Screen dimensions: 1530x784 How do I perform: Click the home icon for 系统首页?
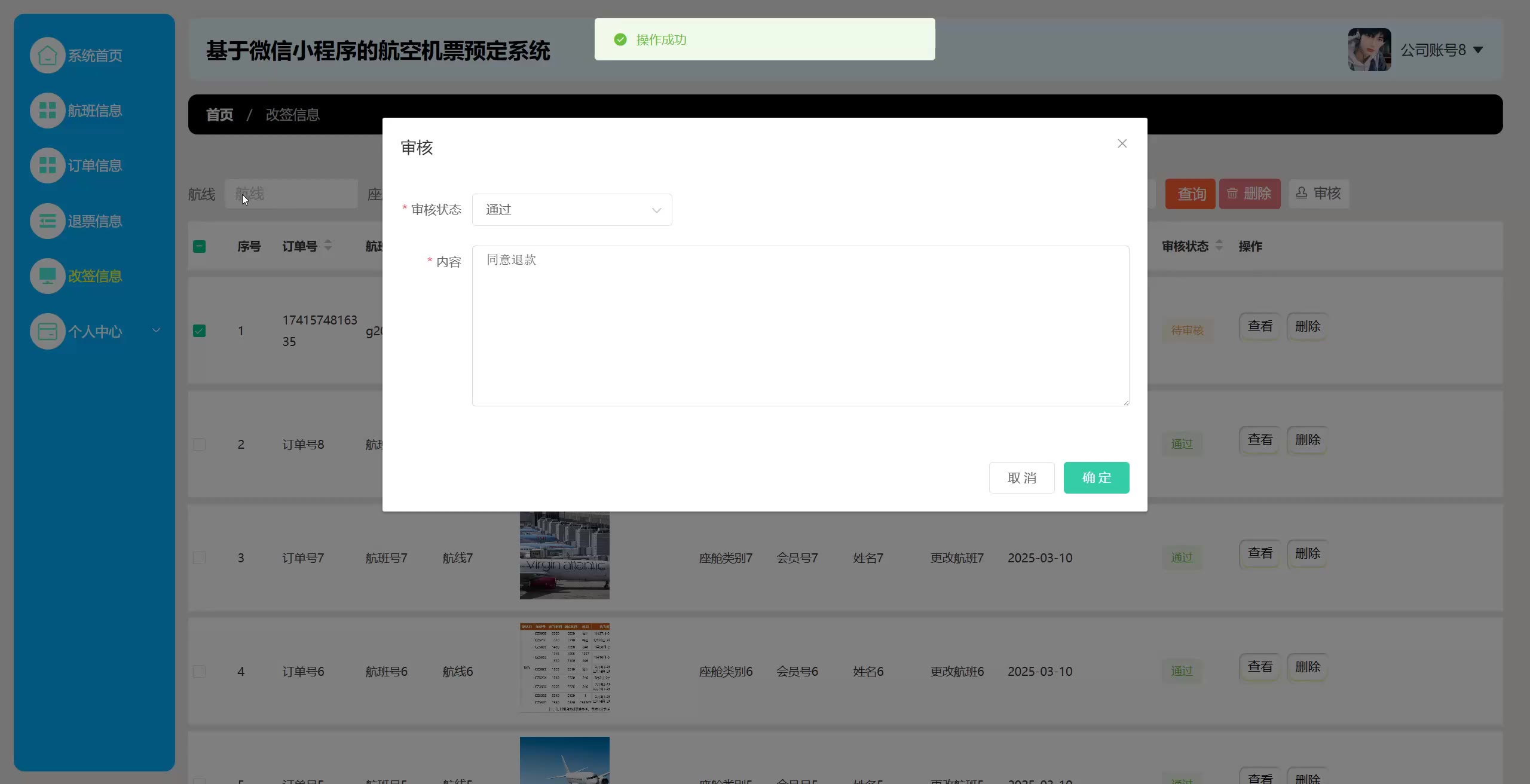coord(47,56)
